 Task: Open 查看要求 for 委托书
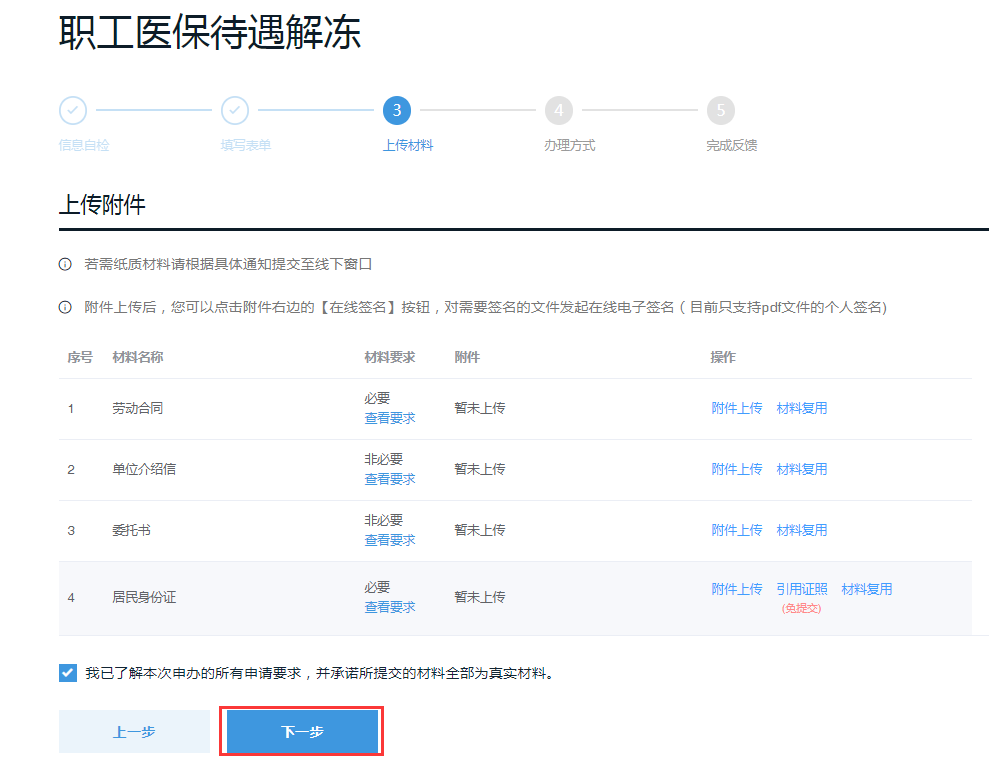click(390, 540)
